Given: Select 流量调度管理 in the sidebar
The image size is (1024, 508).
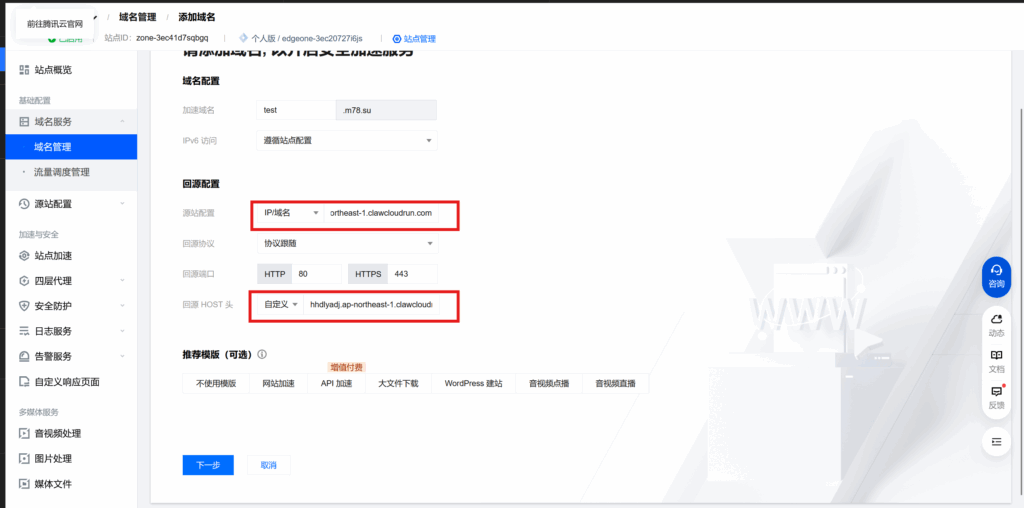Looking at the screenshot, I should point(62,172).
